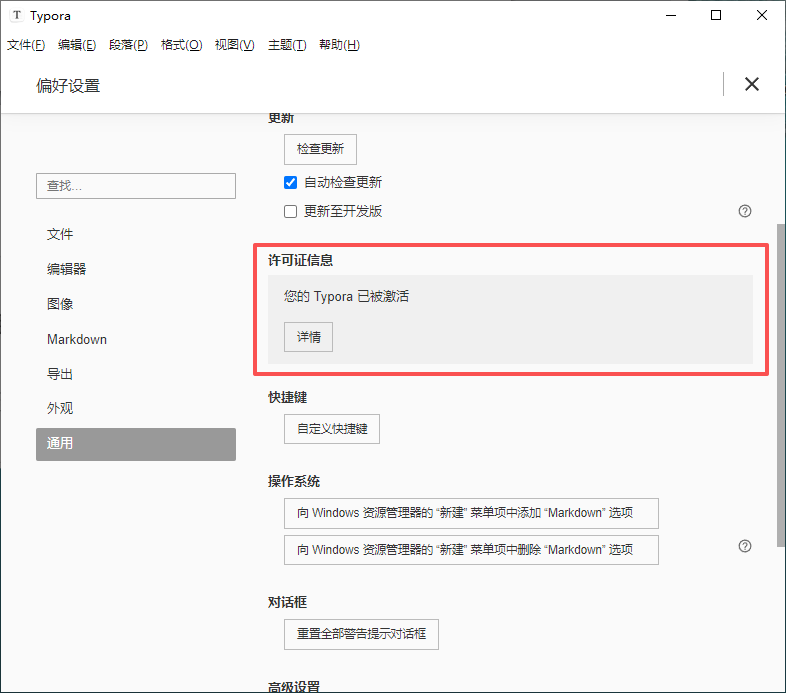
Task: Click 重置全部警告提示对话框 button
Action: (361, 634)
